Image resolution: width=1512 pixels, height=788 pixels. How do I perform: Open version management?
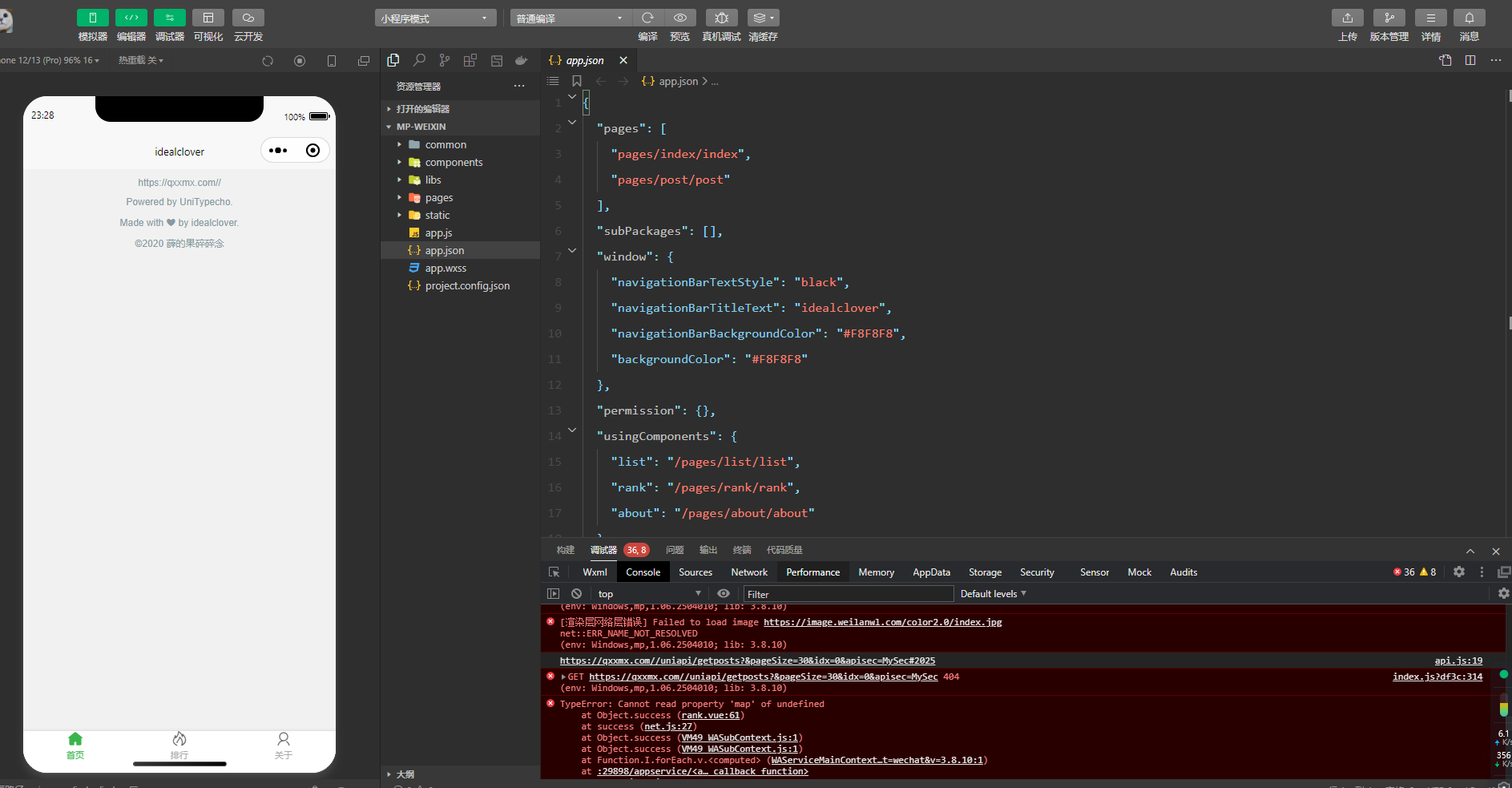(x=1389, y=18)
